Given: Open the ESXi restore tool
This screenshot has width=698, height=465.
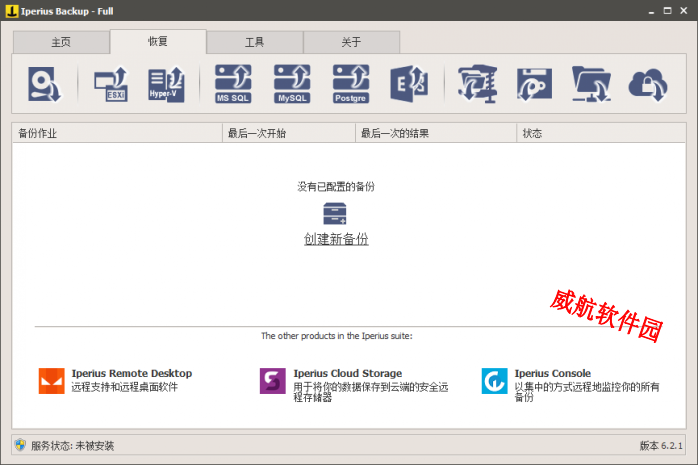Looking at the screenshot, I should click(x=110, y=84).
